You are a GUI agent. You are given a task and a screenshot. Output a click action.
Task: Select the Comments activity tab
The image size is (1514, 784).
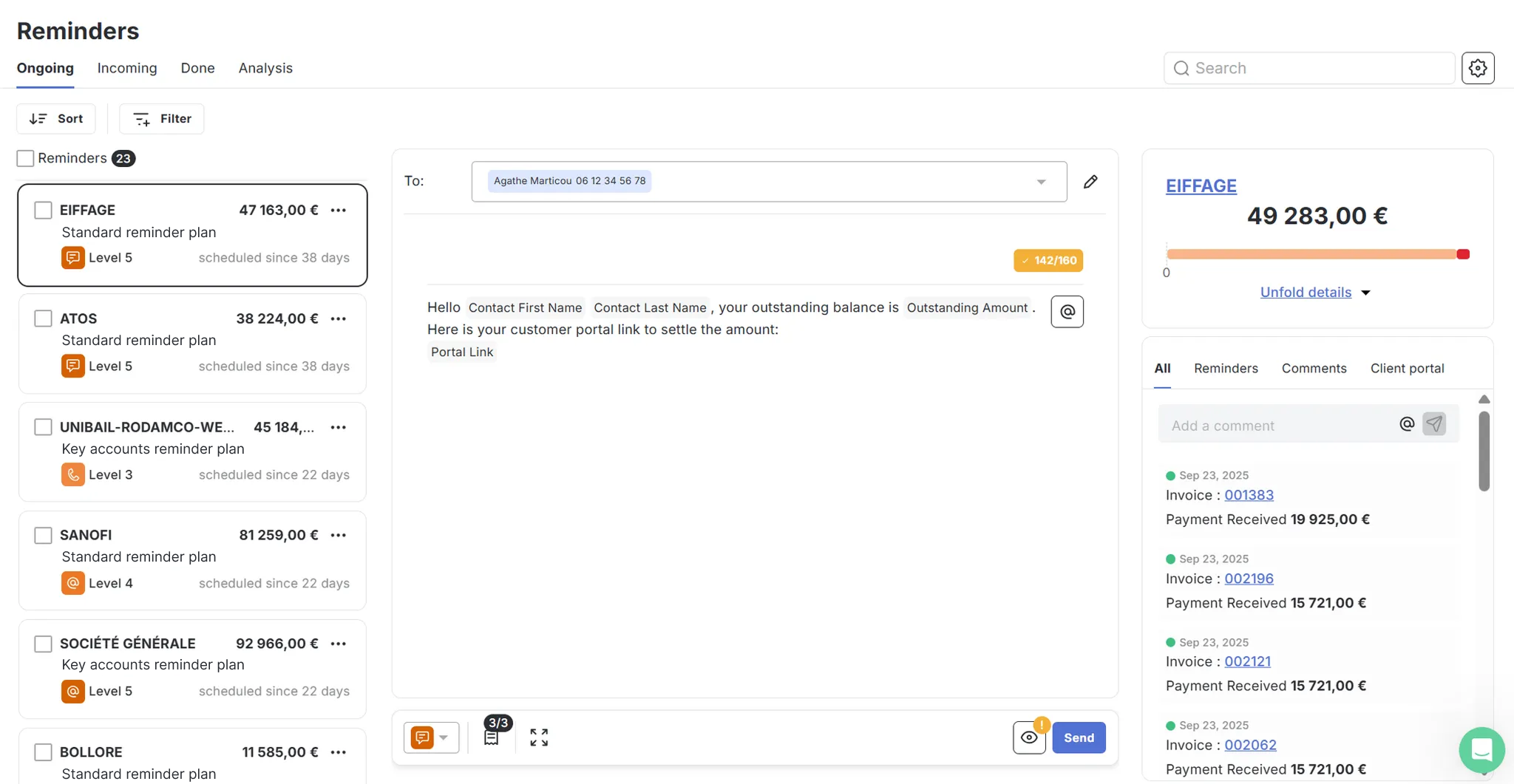pyautogui.click(x=1314, y=368)
